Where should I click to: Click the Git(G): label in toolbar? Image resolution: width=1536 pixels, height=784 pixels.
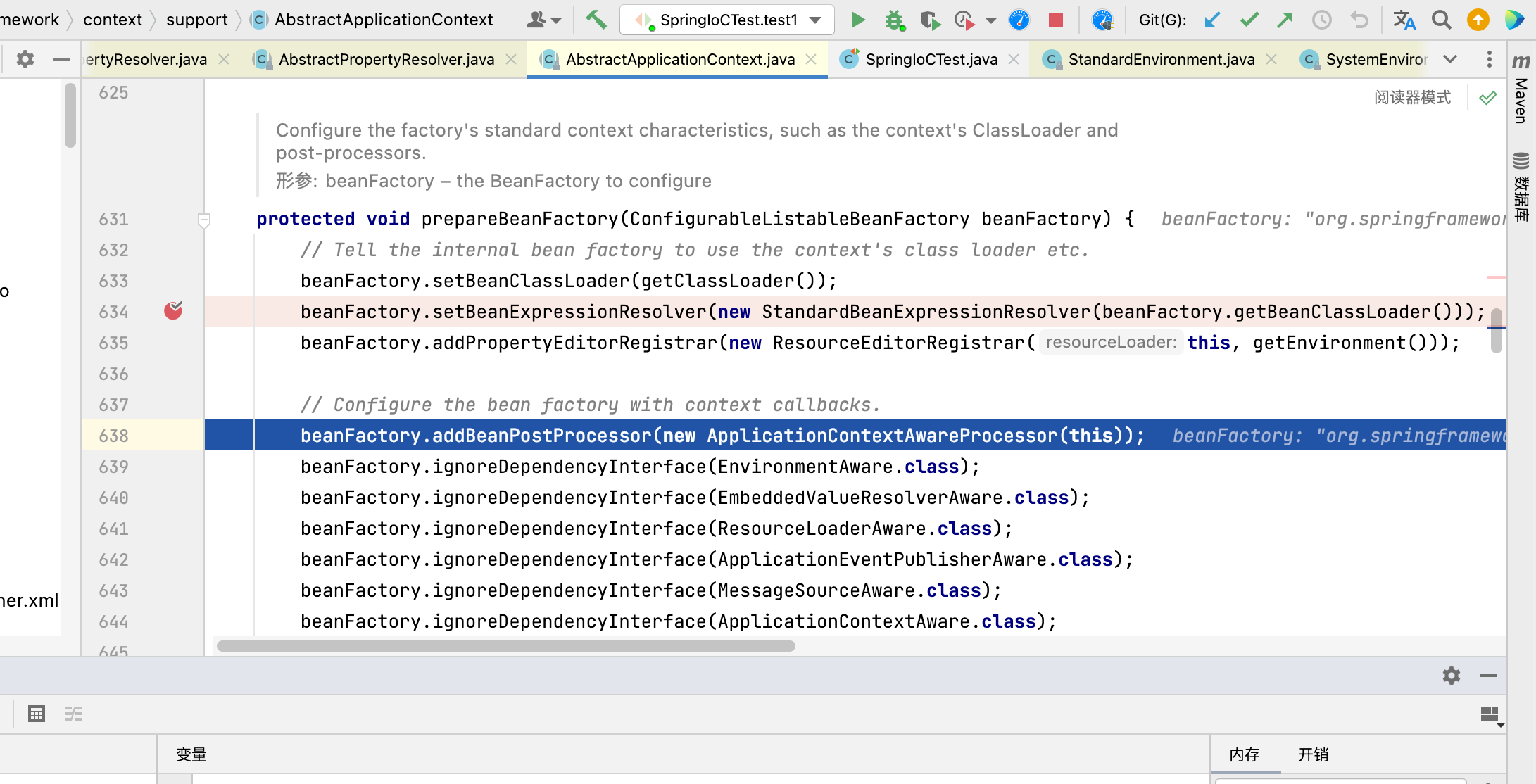(x=1162, y=20)
